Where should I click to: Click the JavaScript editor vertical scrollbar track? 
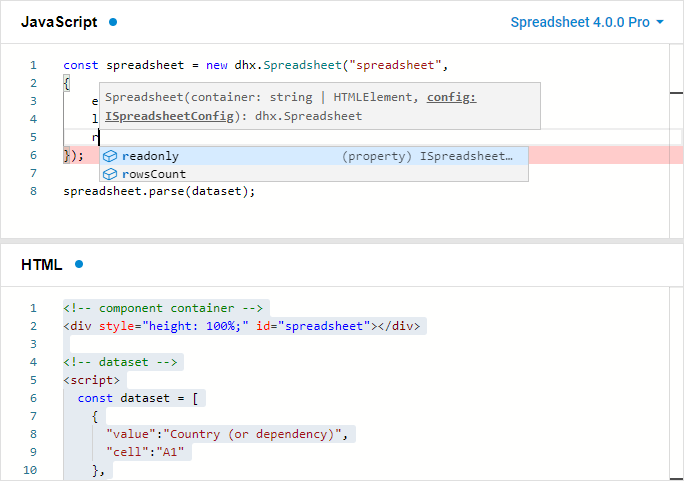pyautogui.click(x=676, y=141)
